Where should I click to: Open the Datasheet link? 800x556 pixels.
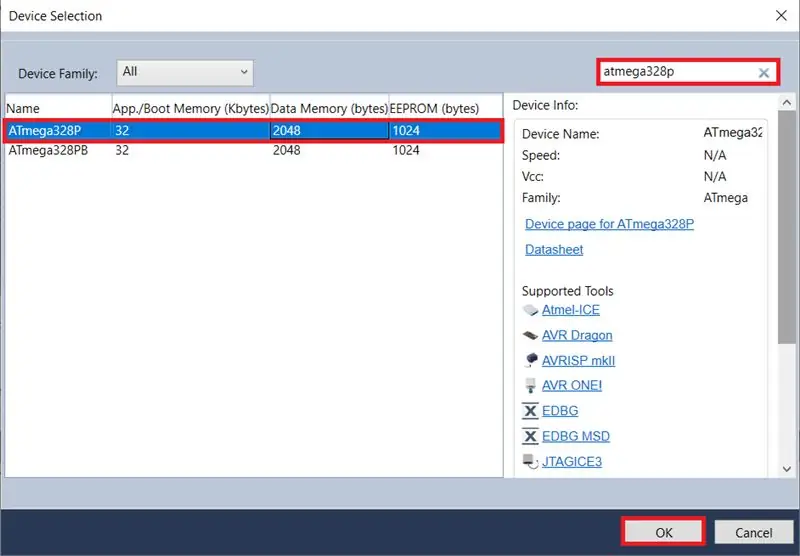click(x=554, y=249)
